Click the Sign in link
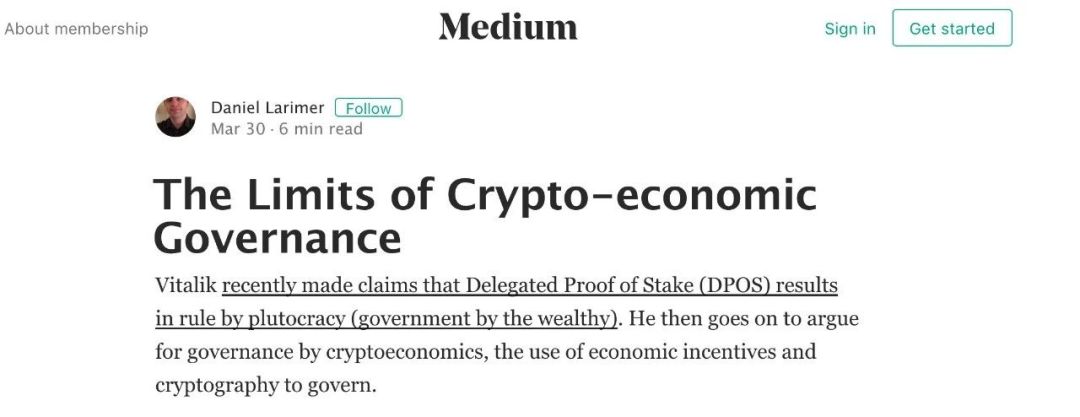Image resolution: width=1080 pixels, height=417 pixels. point(849,29)
